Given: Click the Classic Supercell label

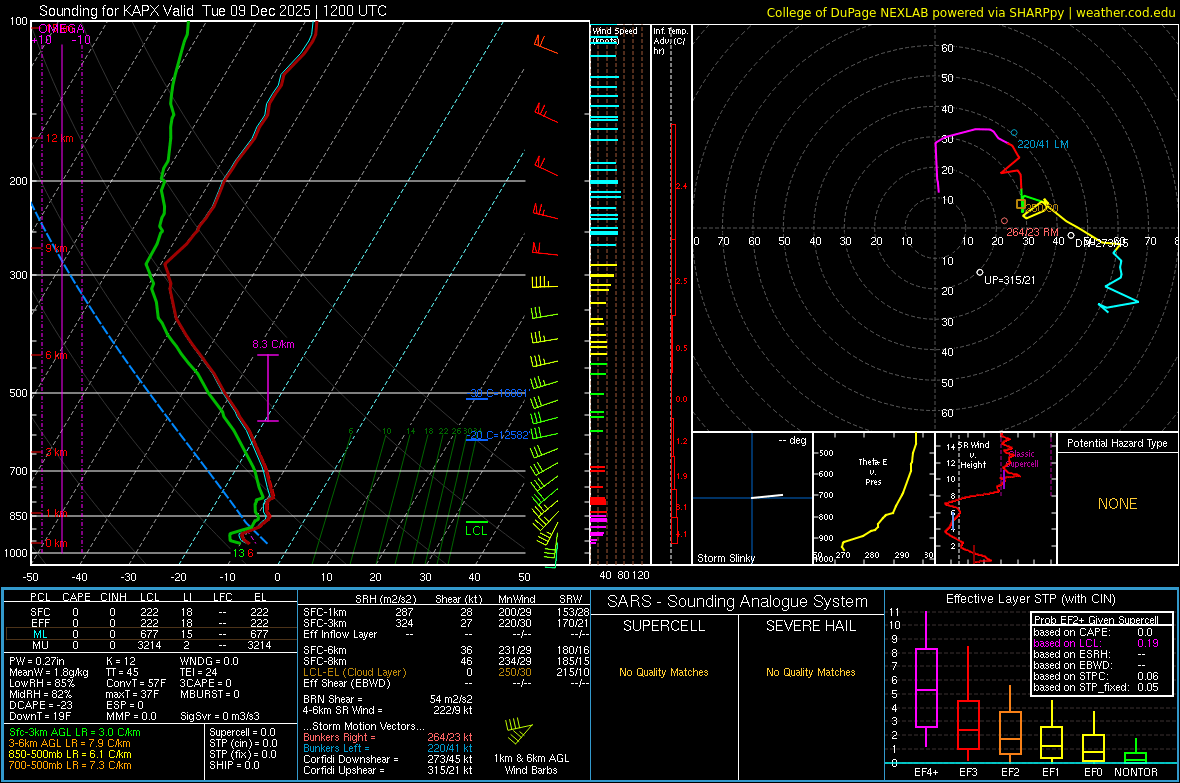Looking at the screenshot, I should [1022, 459].
